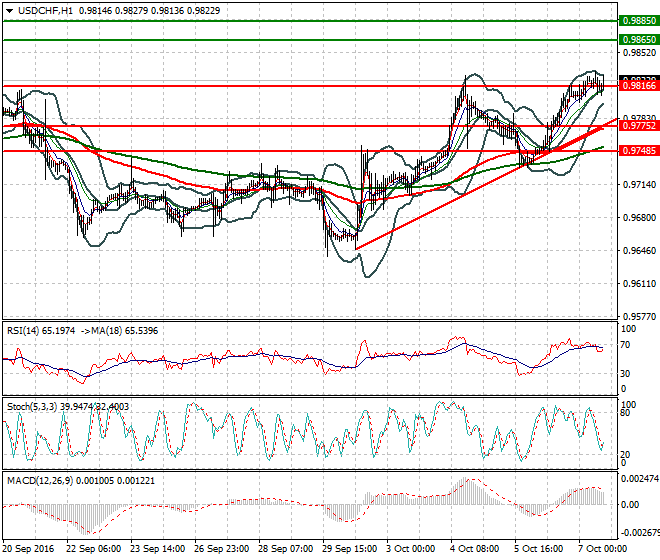Select the 0.96800 price axis value

coord(639,218)
